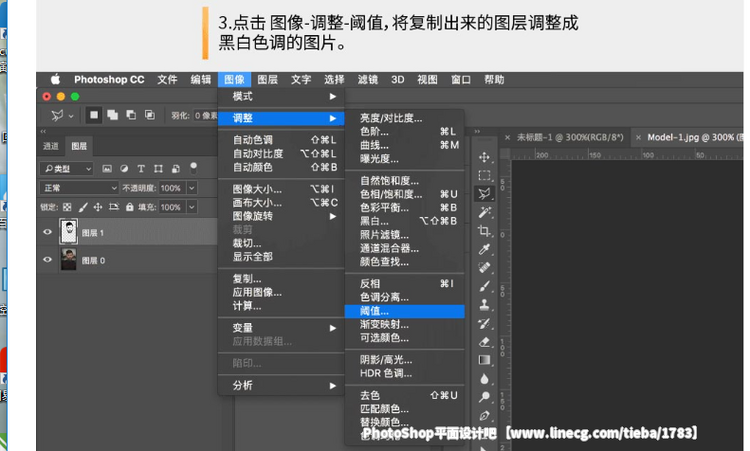Viewport: 750px width, 451px height.
Task: Open the 不透明度 opacity dropdown arrow
Action: 192,188
